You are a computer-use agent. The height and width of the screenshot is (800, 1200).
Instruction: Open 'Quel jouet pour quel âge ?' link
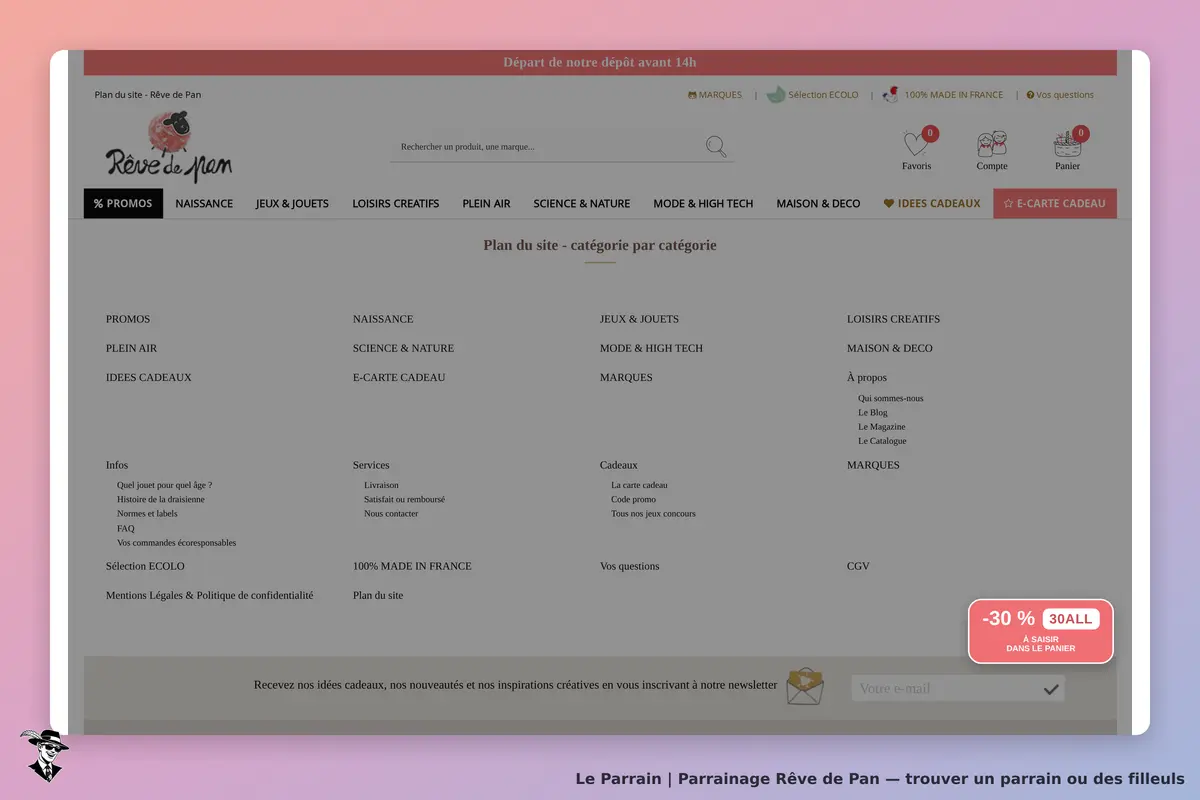[x=165, y=485]
